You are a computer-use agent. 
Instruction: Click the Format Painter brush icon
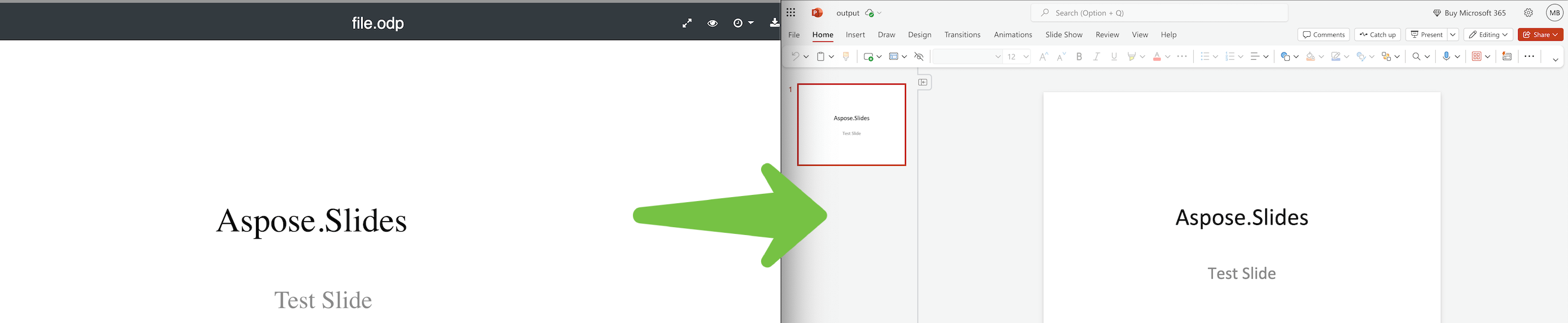click(x=845, y=57)
